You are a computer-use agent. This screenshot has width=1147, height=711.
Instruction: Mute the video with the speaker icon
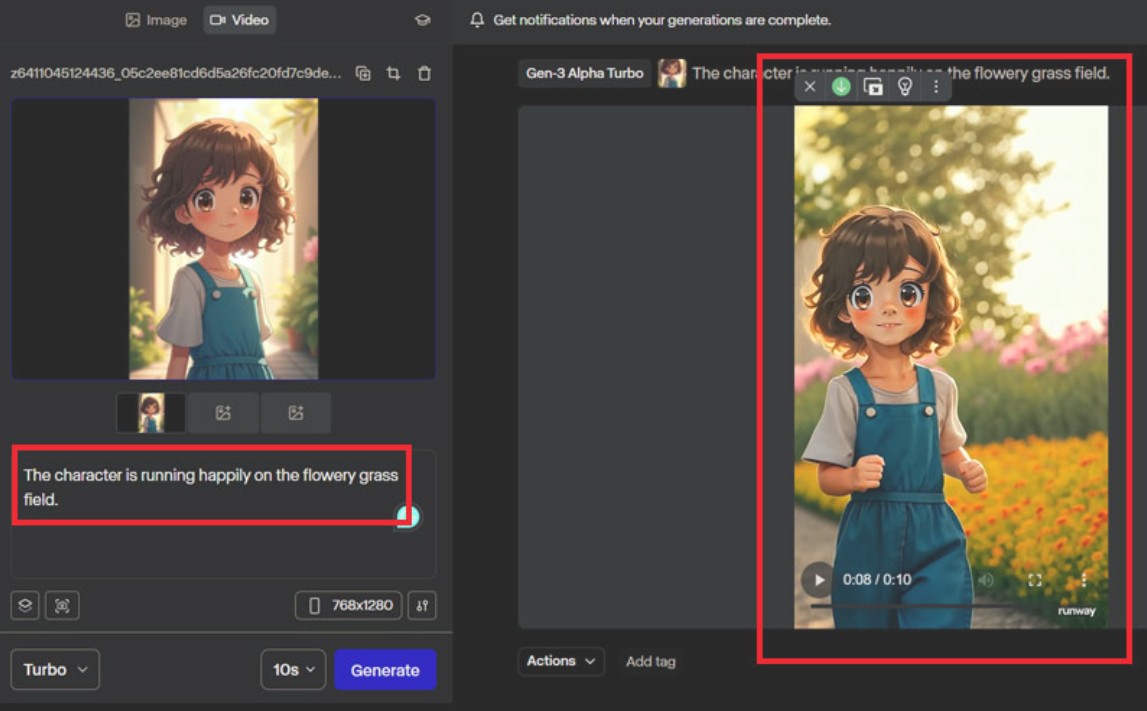[x=986, y=580]
